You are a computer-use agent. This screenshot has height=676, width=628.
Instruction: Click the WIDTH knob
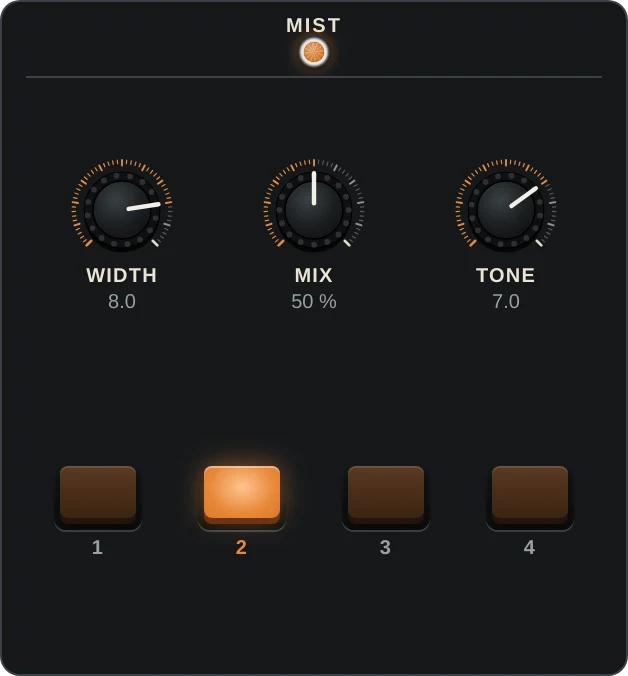122,210
